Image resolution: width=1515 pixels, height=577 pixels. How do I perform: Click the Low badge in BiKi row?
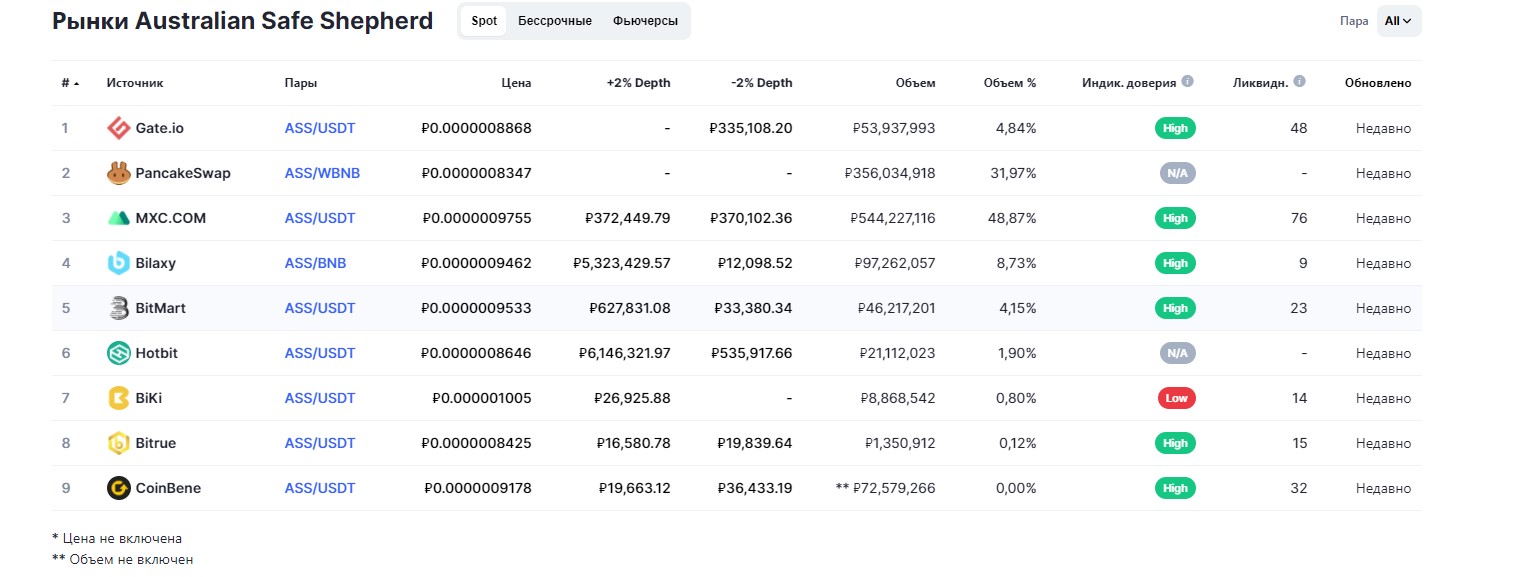coord(1177,398)
